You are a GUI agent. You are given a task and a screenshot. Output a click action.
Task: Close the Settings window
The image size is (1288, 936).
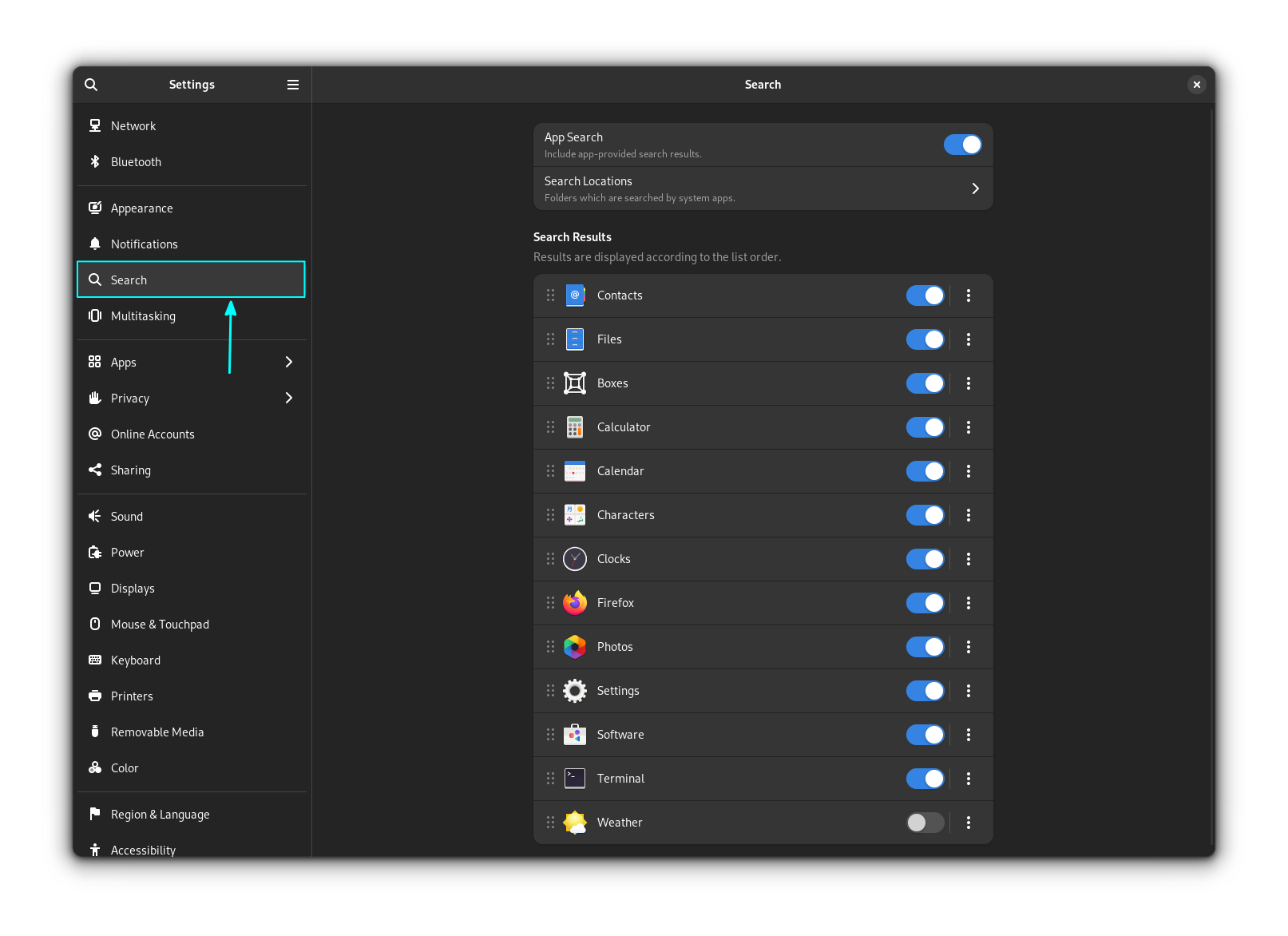(1196, 85)
